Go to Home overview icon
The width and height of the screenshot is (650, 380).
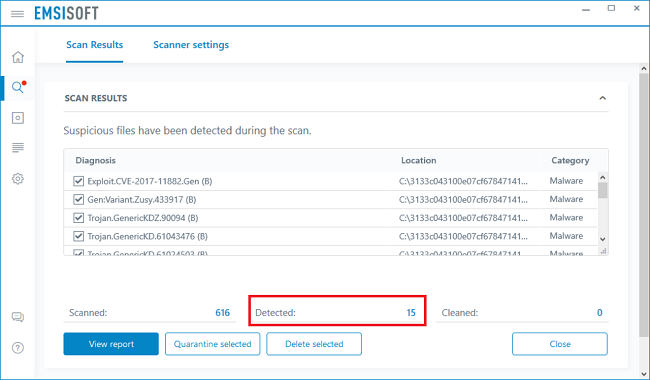[x=18, y=57]
